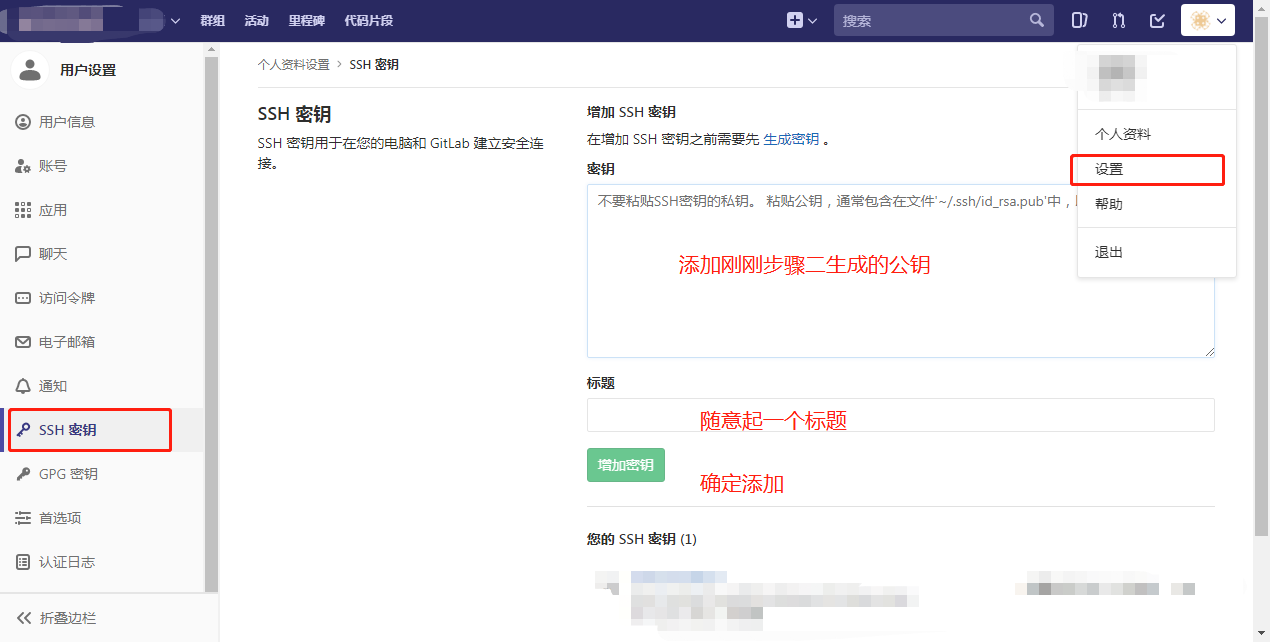Open 活动 in the top navigation

tap(257, 20)
